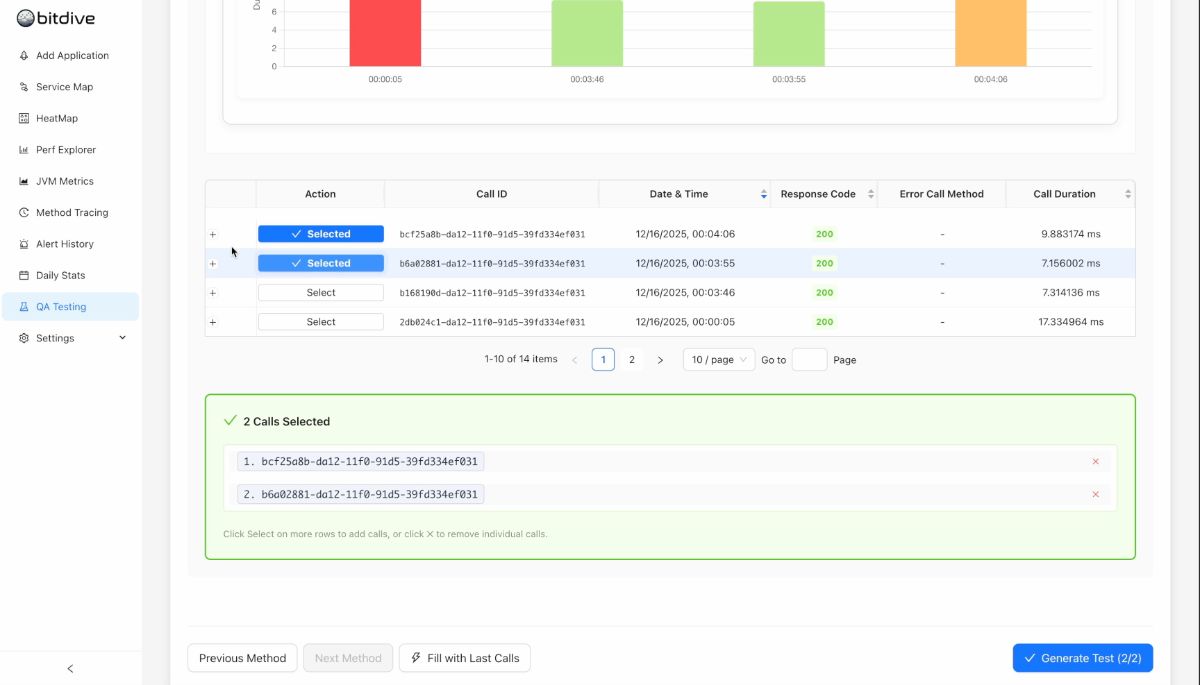Click the Service Map sidebar icon

click(24, 87)
